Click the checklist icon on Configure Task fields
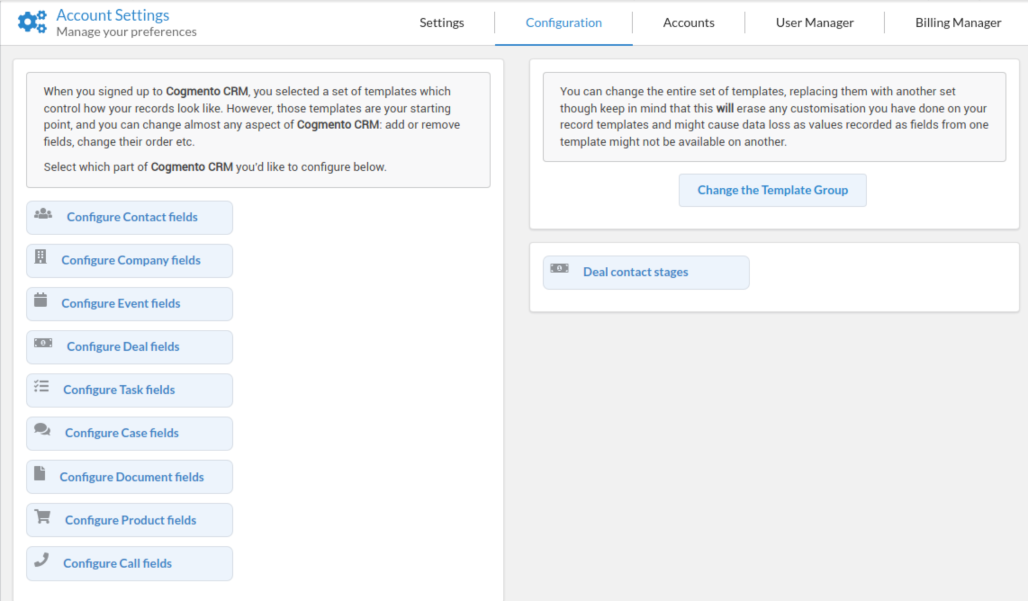Viewport: 1028px width, 601px height. click(x=41, y=389)
